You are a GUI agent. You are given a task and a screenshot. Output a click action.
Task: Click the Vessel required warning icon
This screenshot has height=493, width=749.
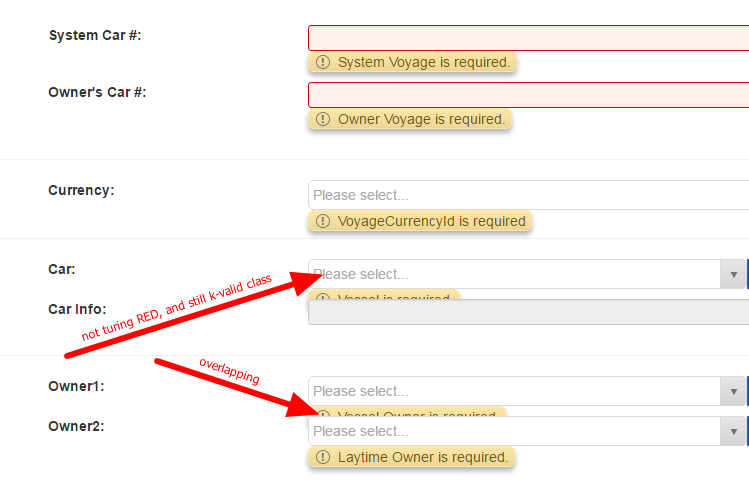(322, 297)
